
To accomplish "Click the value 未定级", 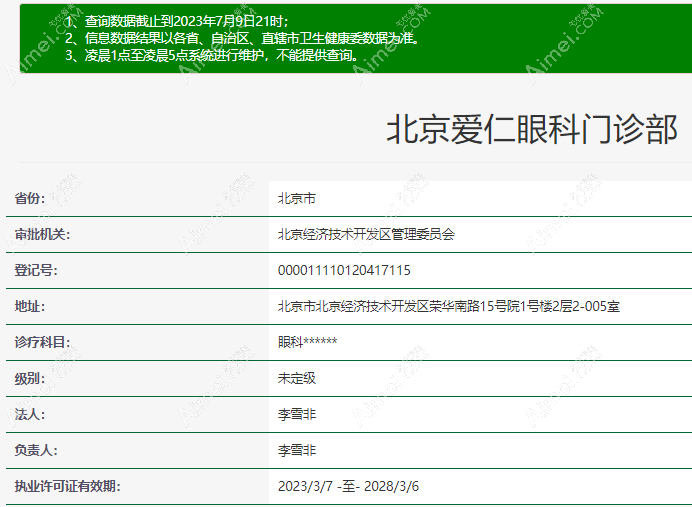I will [297, 378].
